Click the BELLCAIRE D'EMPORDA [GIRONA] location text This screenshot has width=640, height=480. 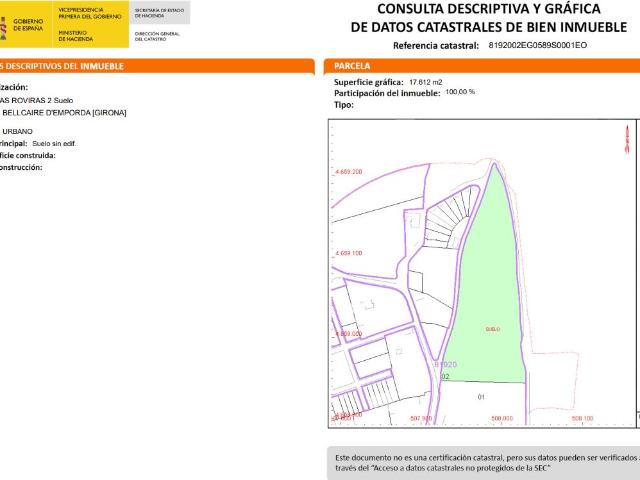(x=64, y=112)
